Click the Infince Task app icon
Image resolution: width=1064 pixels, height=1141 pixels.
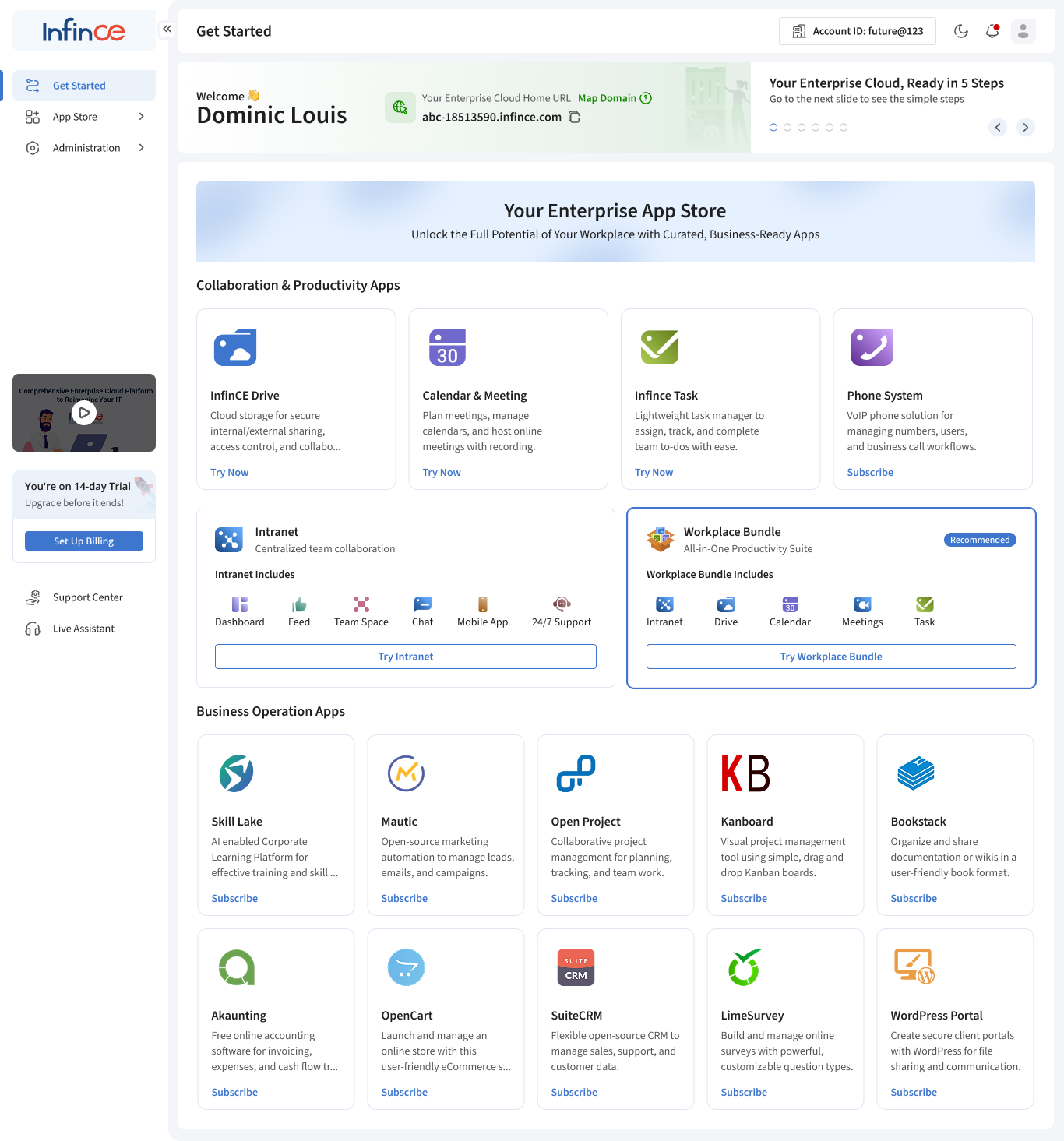[x=659, y=347]
